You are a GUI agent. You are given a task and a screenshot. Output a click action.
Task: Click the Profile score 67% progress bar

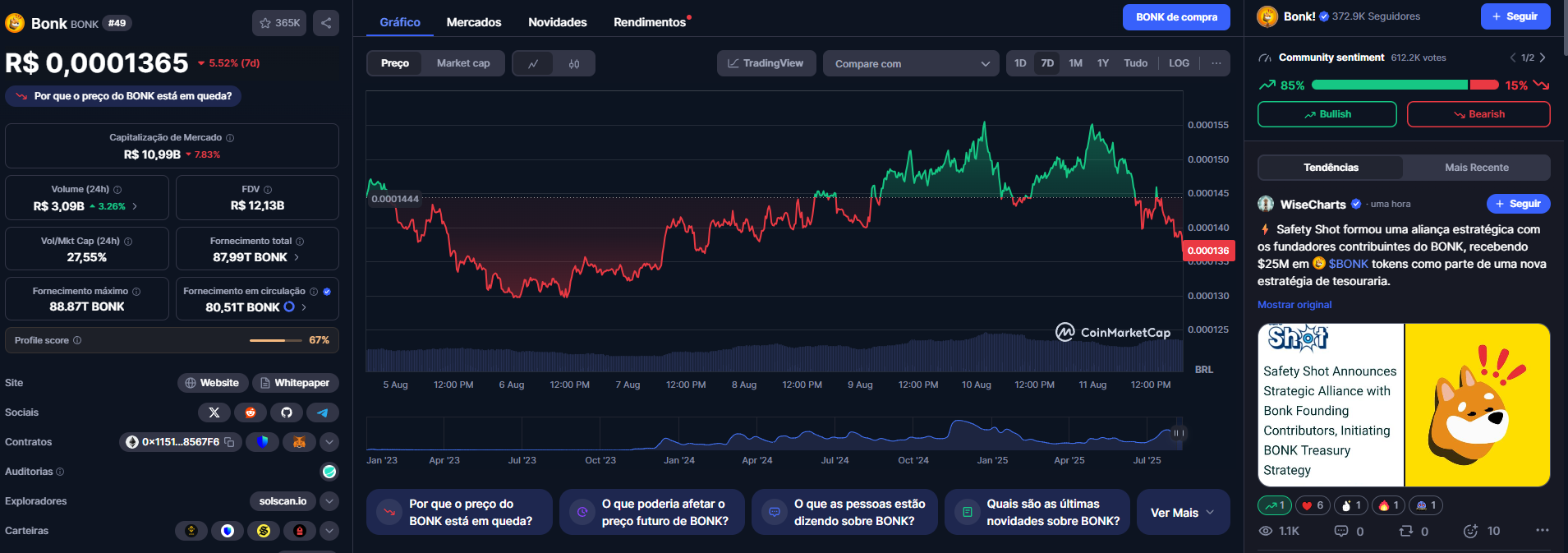(275, 340)
